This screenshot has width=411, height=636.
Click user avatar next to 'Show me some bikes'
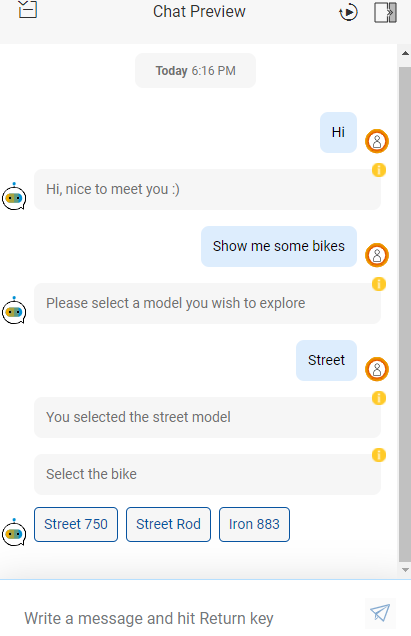(377, 255)
